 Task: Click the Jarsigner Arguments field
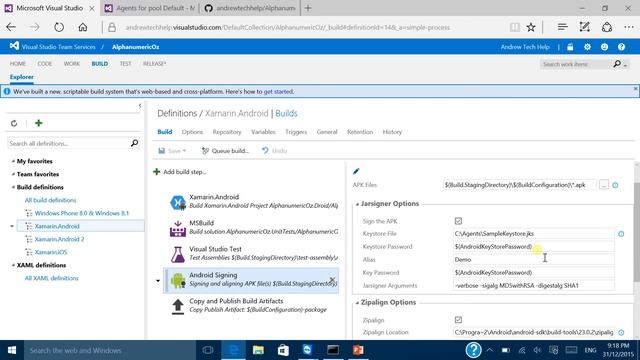tap(533, 286)
